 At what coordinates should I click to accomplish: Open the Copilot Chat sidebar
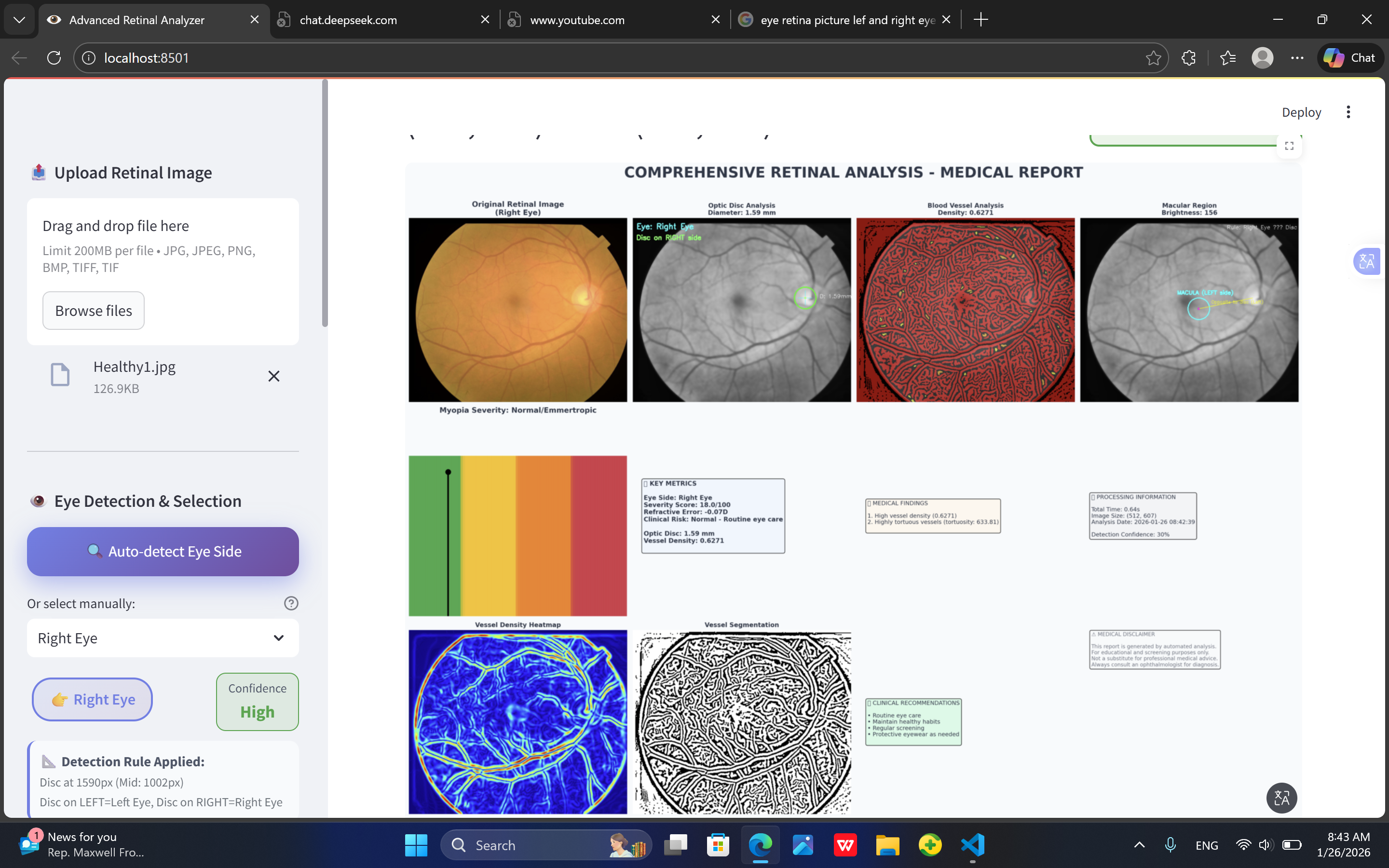point(1349,58)
